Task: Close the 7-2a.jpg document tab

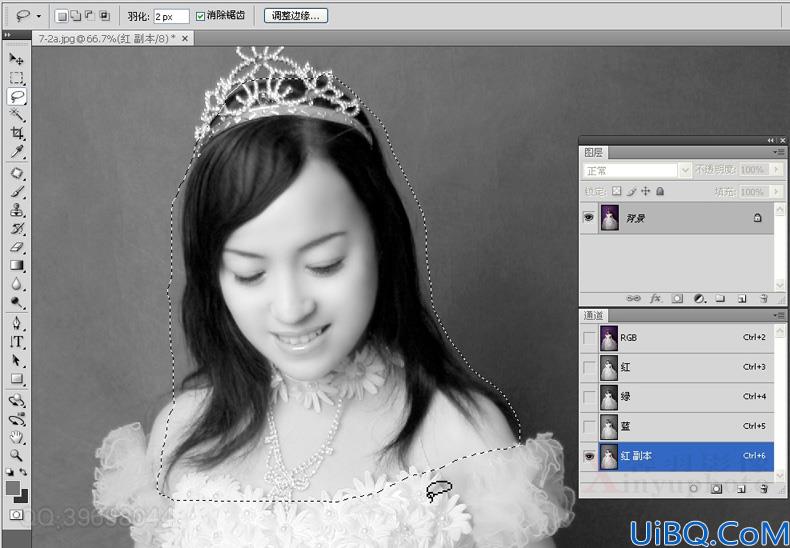Action: pos(185,38)
